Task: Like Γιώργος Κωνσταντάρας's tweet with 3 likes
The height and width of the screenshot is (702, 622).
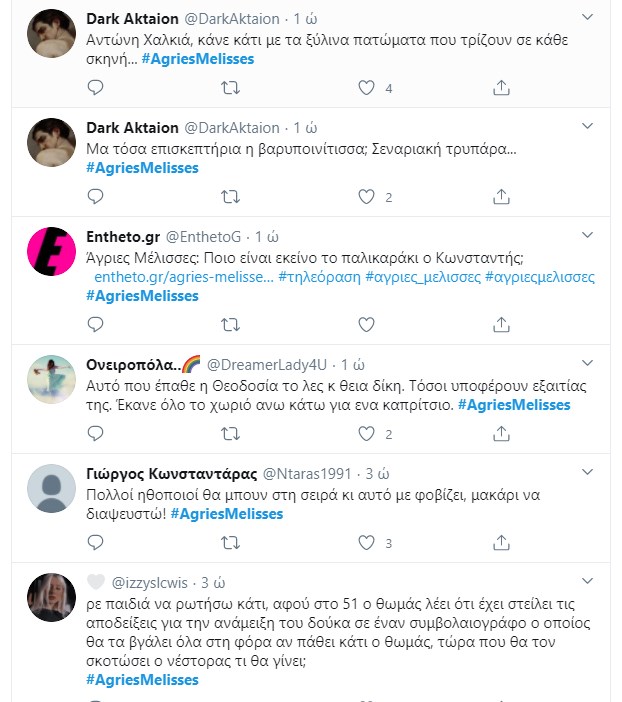Action: click(x=367, y=543)
